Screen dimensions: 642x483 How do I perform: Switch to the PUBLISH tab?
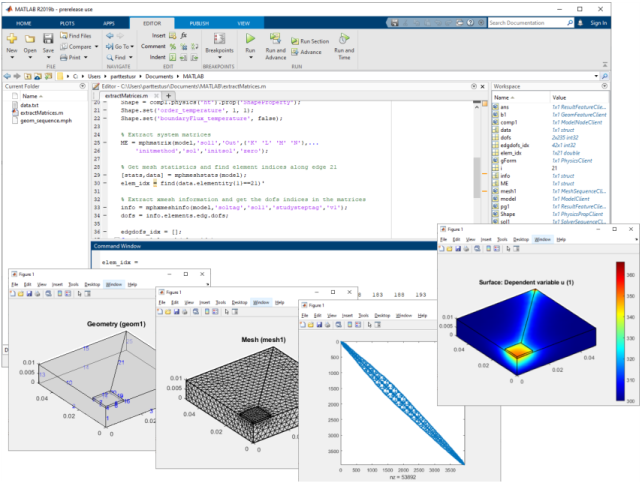[x=199, y=23]
